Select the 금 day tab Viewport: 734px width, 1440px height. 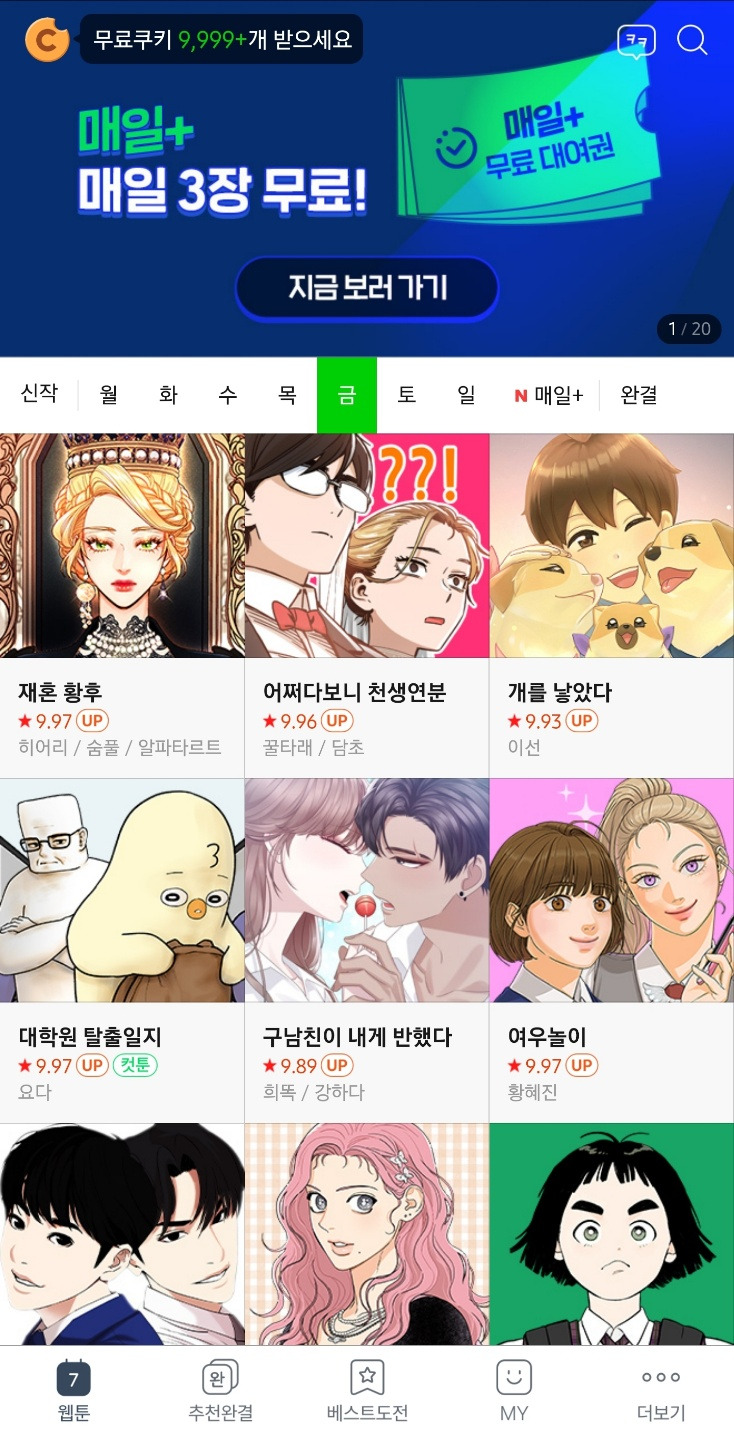pyautogui.click(x=347, y=395)
